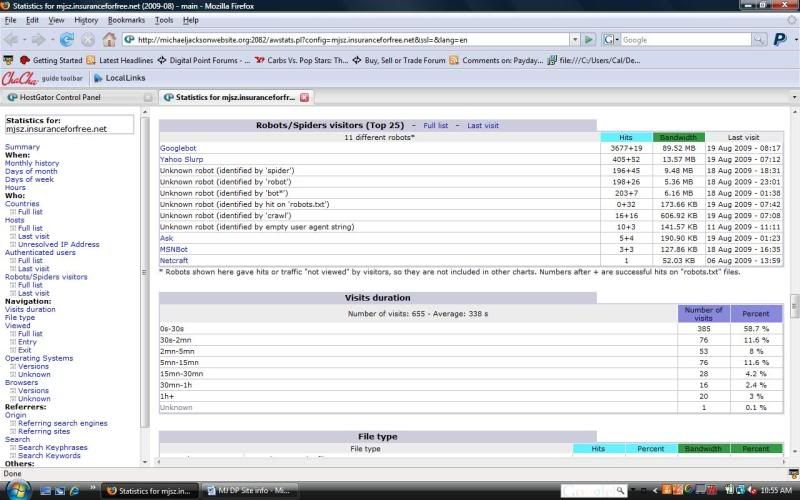Open Last visit link in Robots/Spiders header

click(483, 126)
